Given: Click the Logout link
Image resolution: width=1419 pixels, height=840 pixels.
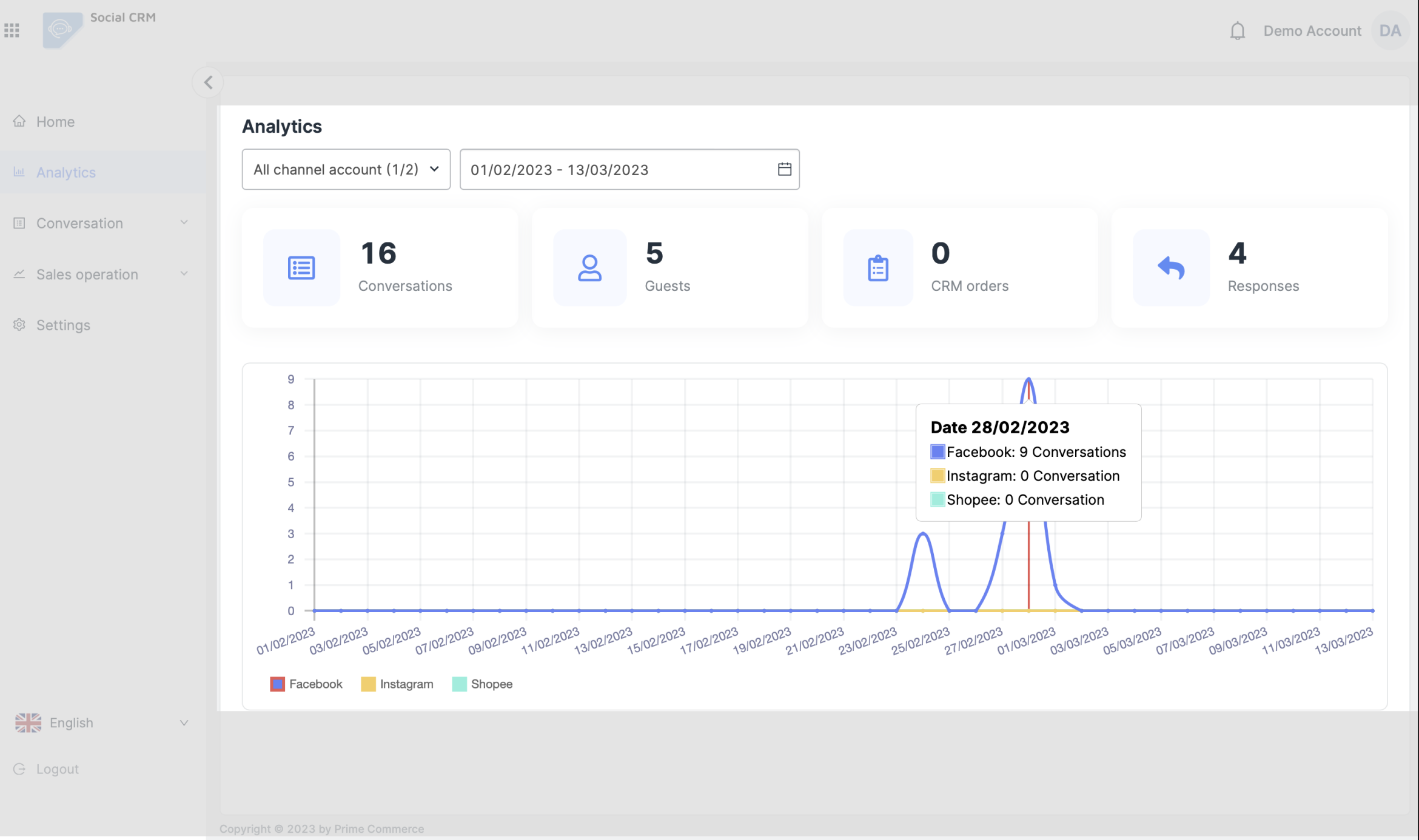Looking at the screenshot, I should (x=57, y=769).
